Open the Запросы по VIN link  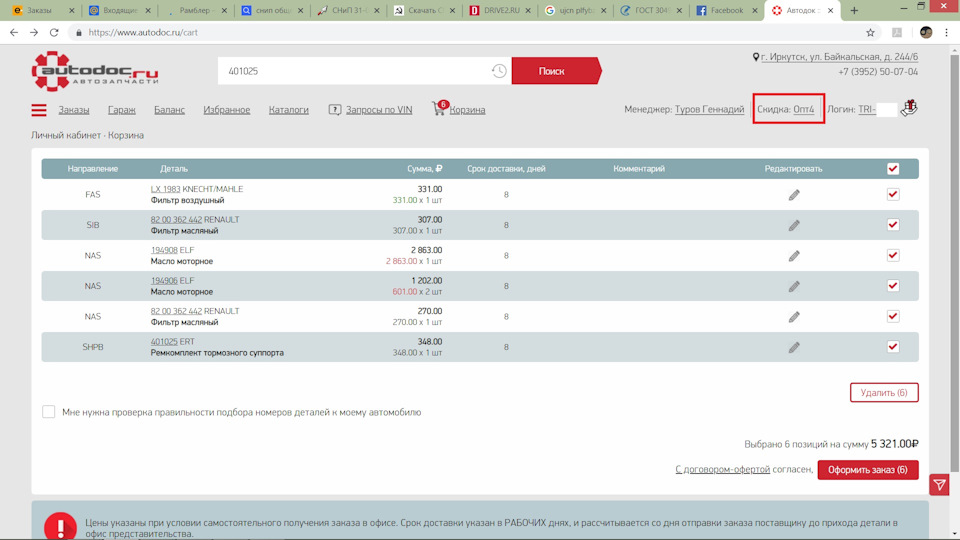click(379, 110)
